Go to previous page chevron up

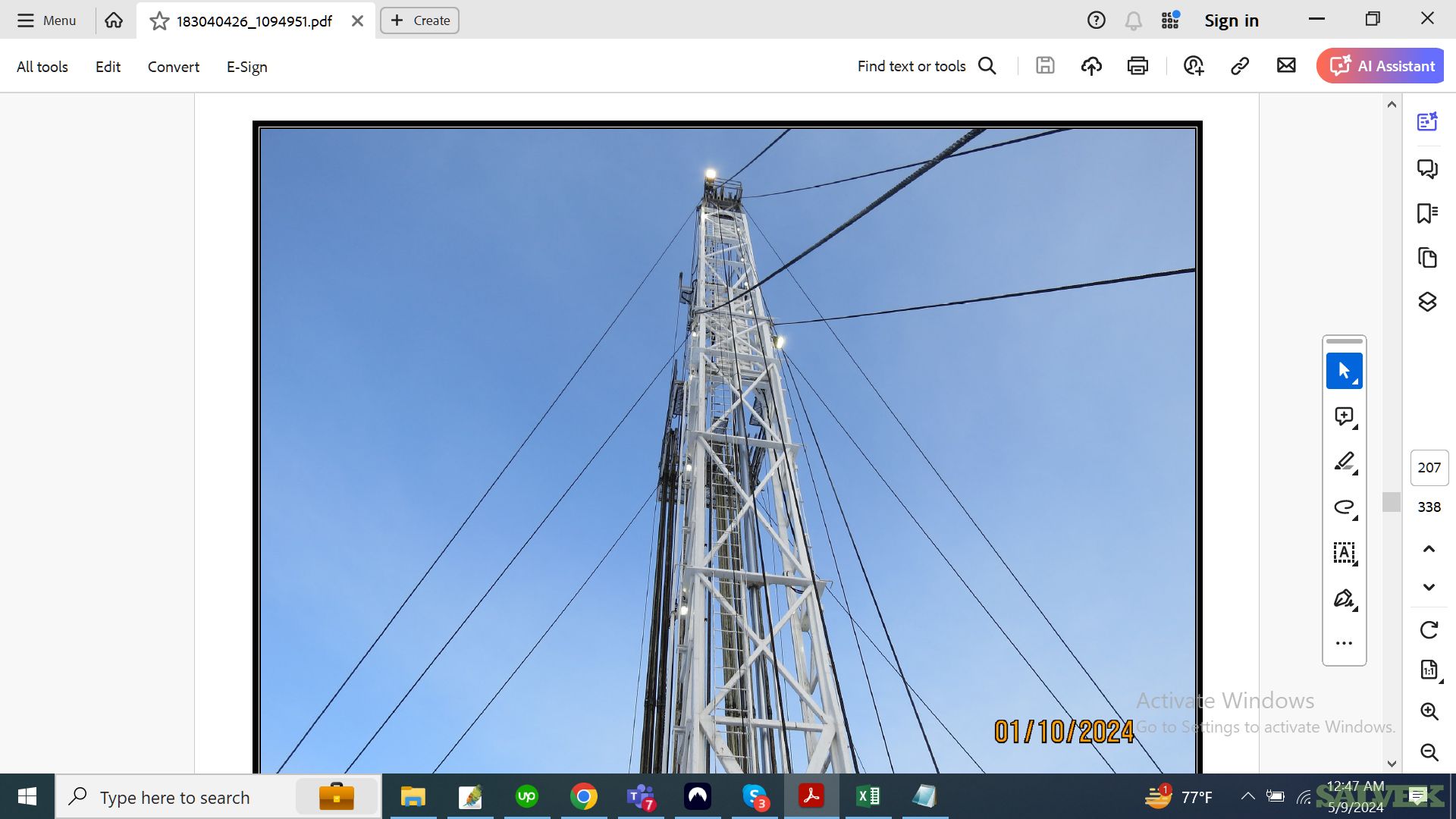click(x=1429, y=549)
